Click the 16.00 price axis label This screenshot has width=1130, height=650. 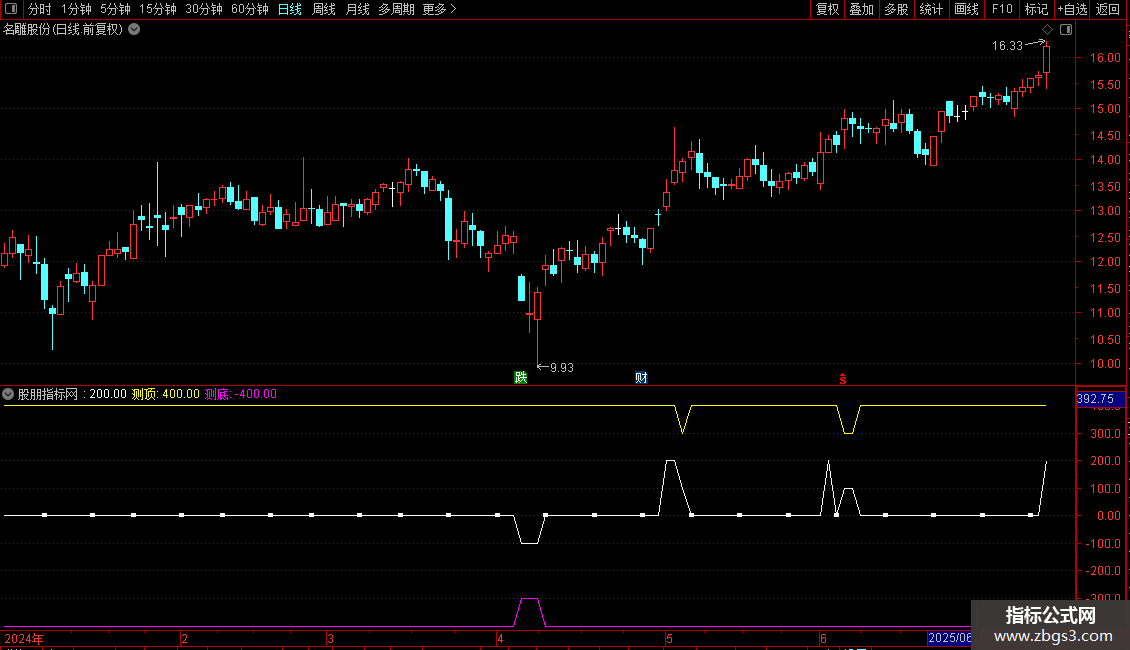(1105, 58)
